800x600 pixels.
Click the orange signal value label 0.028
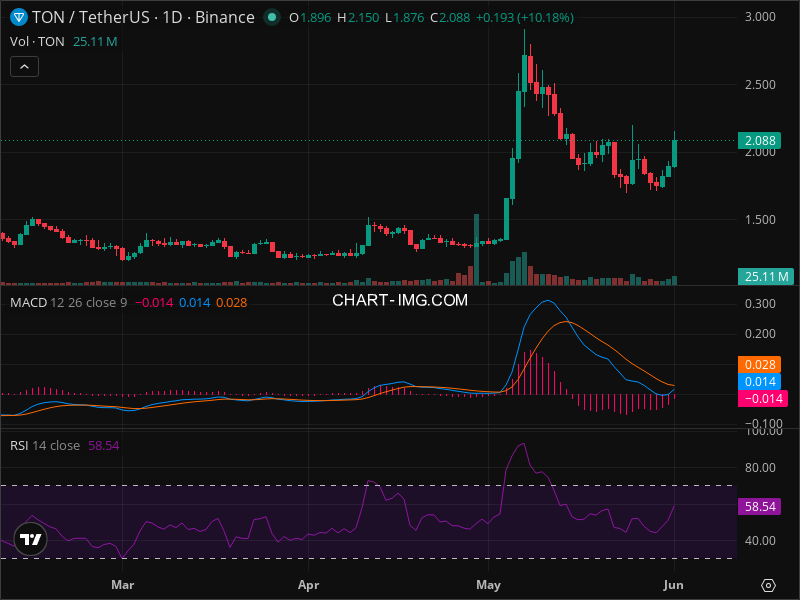click(x=760, y=364)
